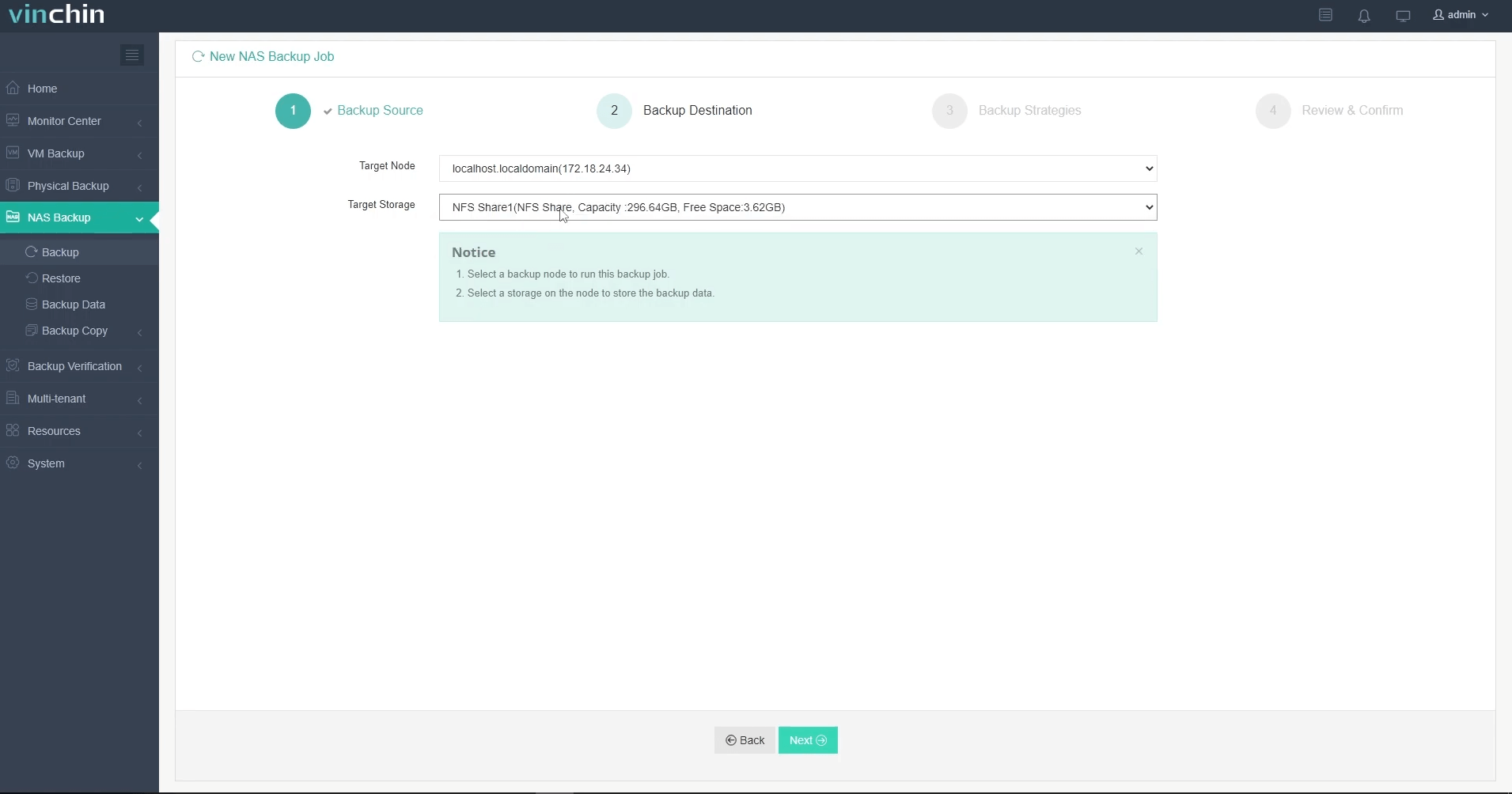1512x794 pixels.
Task: Expand the Backup Copy chevron
Action: pos(139,331)
